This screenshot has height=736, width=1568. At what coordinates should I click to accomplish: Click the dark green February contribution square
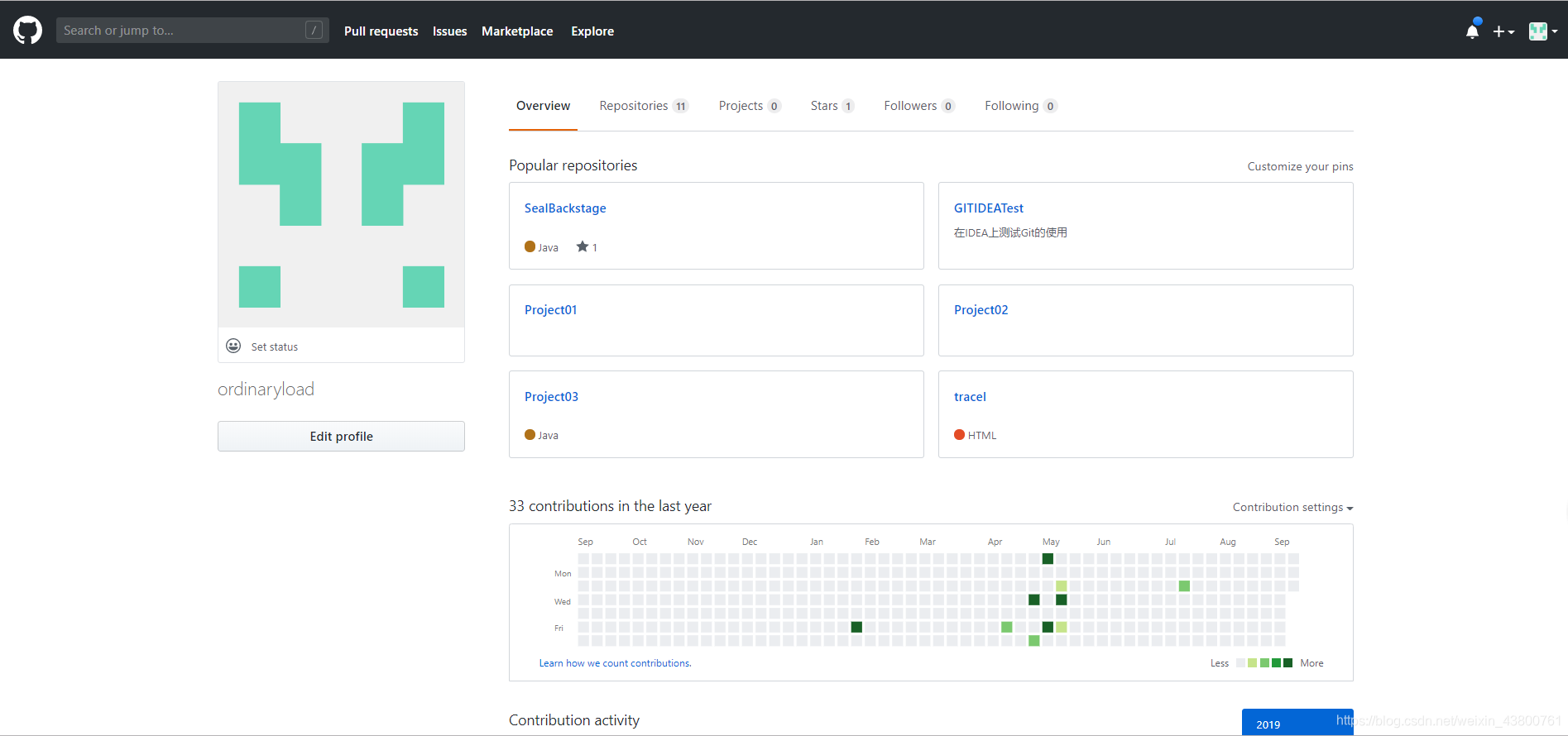pyautogui.click(x=856, y=627)
